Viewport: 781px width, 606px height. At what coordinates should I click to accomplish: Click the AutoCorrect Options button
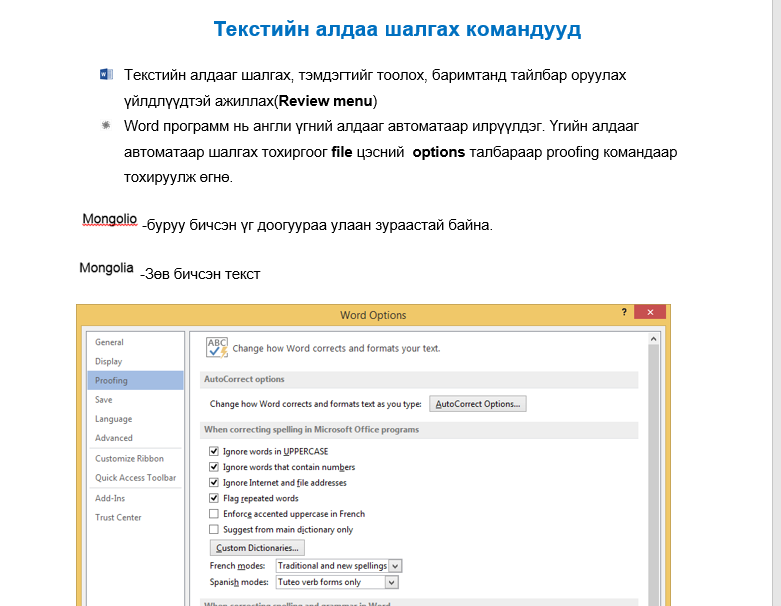pyautogui.click(x=478, y=404)
